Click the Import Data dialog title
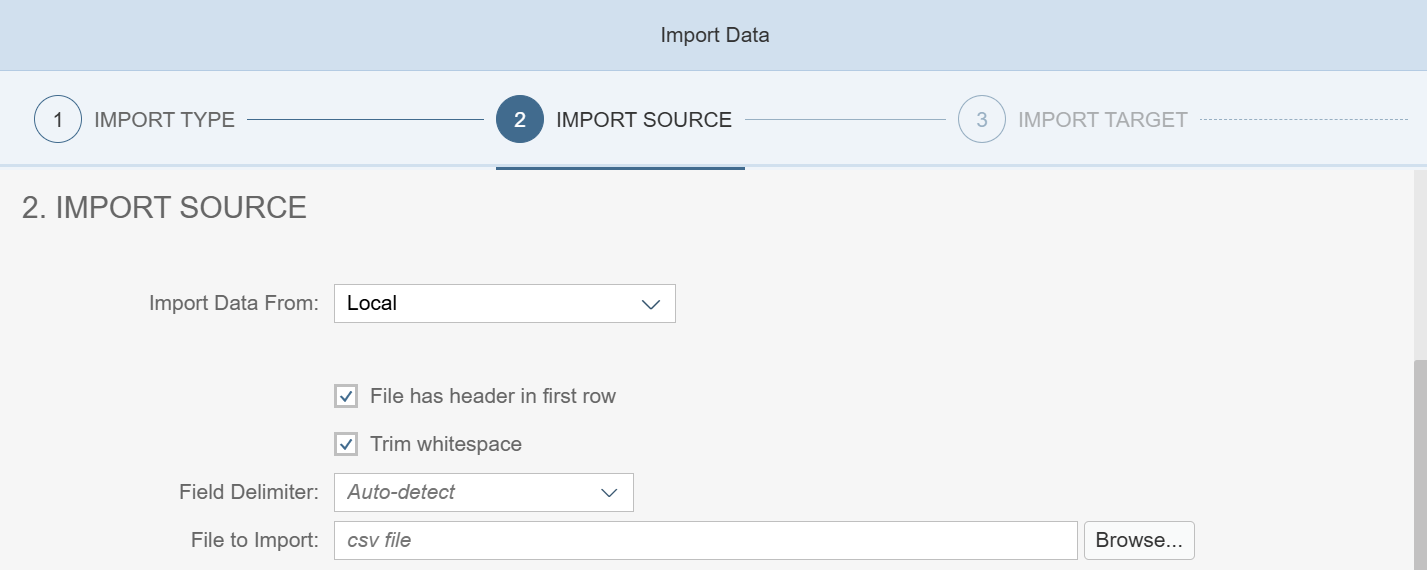Screen dimensions: 1427x570 [714, 36]
